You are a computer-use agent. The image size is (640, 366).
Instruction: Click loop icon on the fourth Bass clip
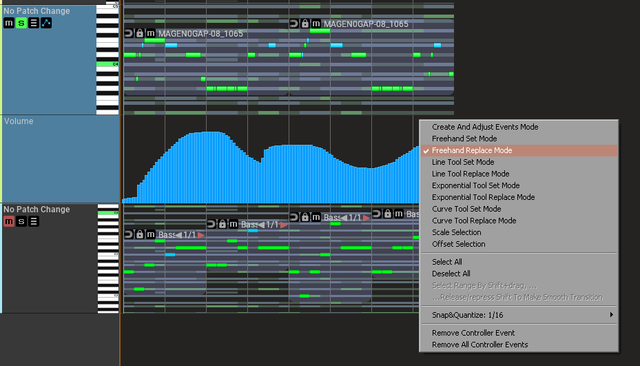(377, 213)
